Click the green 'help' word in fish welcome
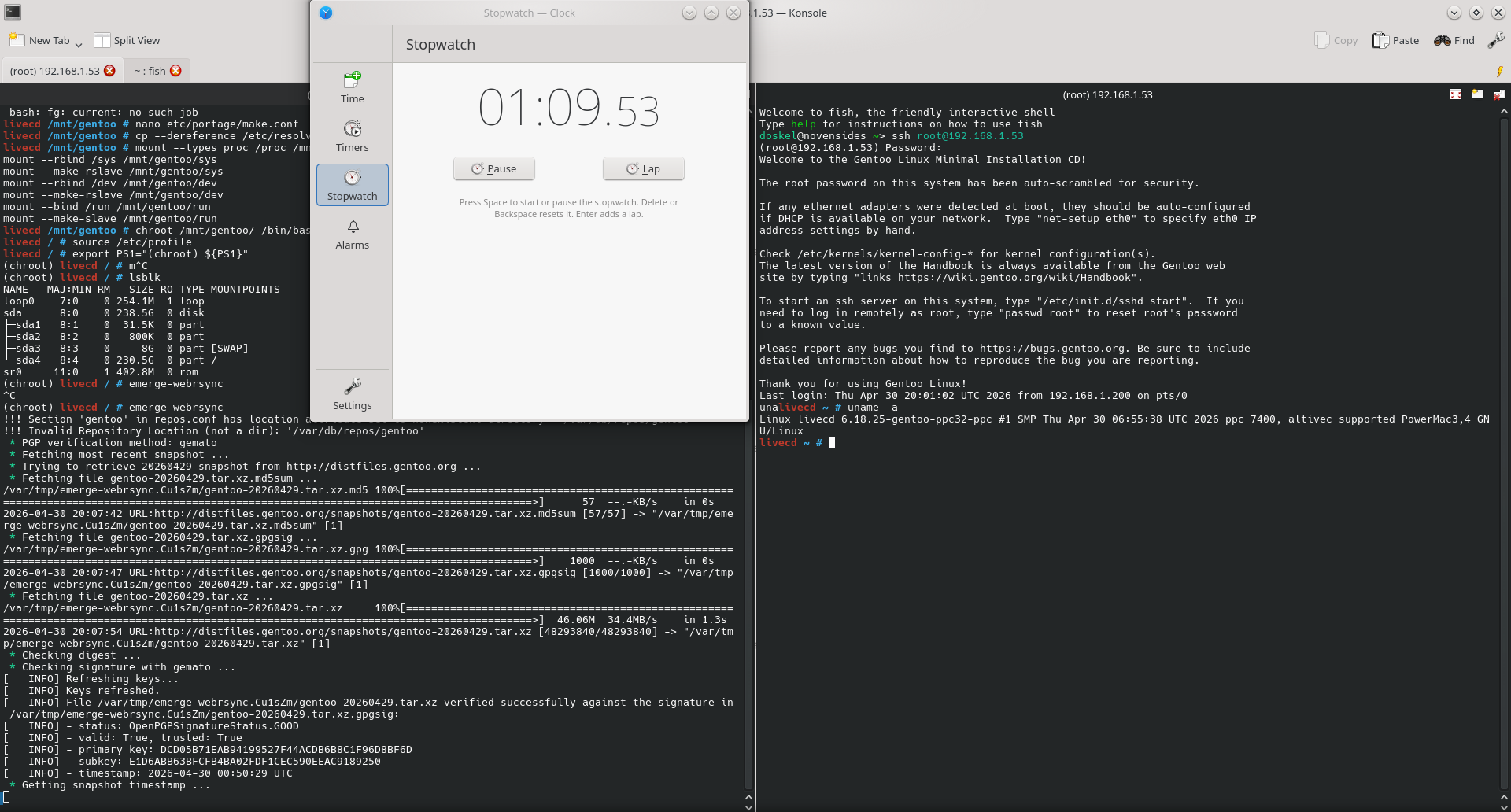The width and height of the screenshot is (1511, 812). pyautogui.click(x=804, y=124)
